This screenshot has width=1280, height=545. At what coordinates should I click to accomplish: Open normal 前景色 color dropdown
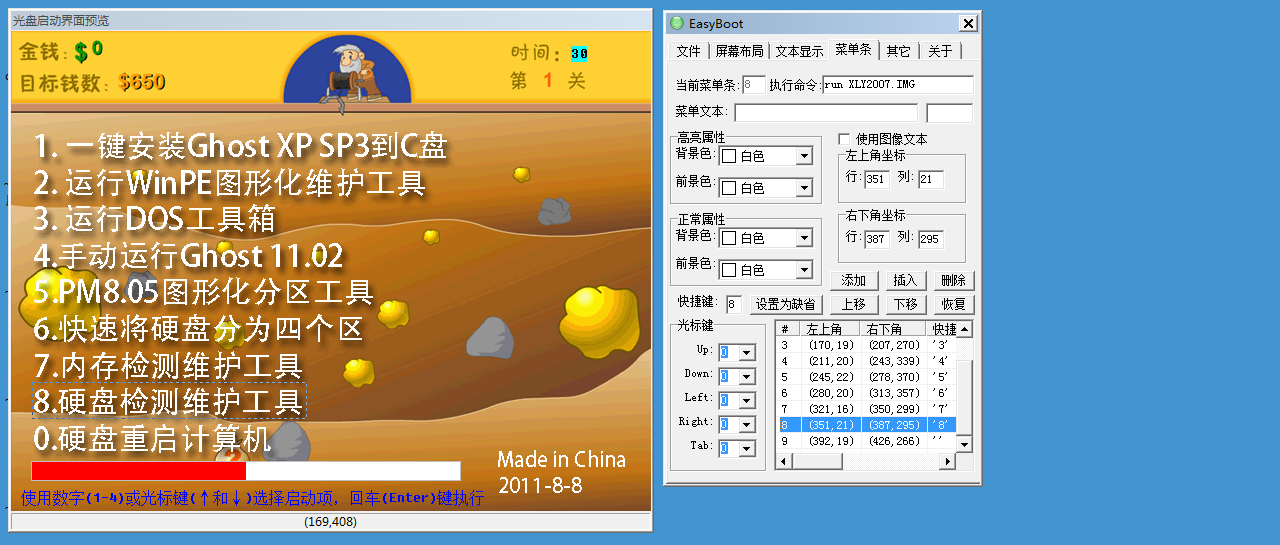coord(804,270)
